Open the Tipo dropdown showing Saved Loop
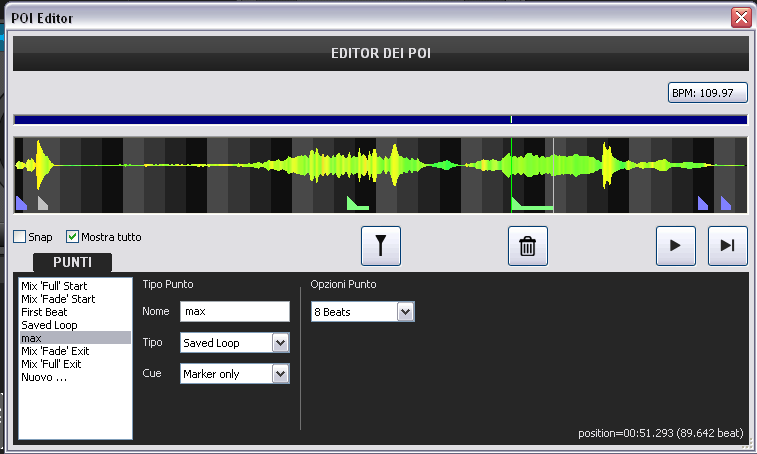The height and width of the screenshot is (454, 757). 235,343
